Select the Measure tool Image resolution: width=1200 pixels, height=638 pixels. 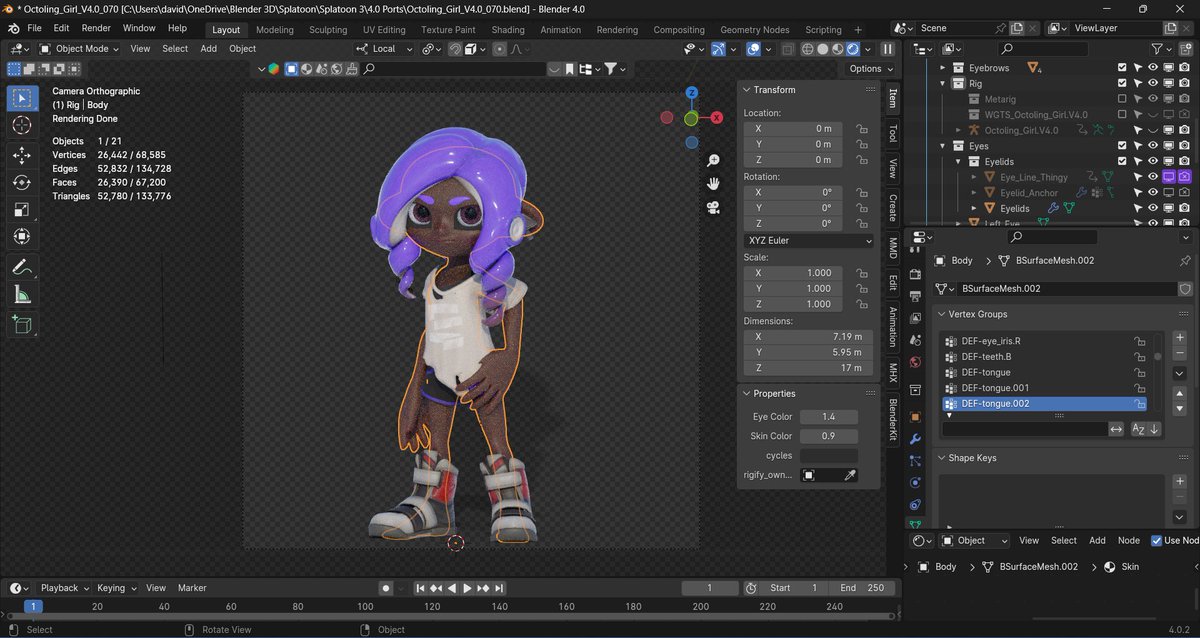[22, 294]
